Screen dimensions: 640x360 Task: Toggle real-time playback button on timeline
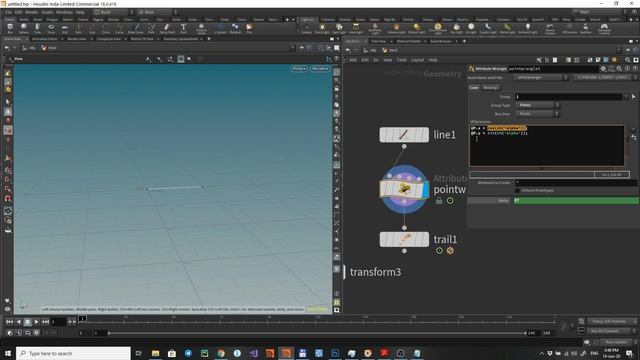[19, 333]
